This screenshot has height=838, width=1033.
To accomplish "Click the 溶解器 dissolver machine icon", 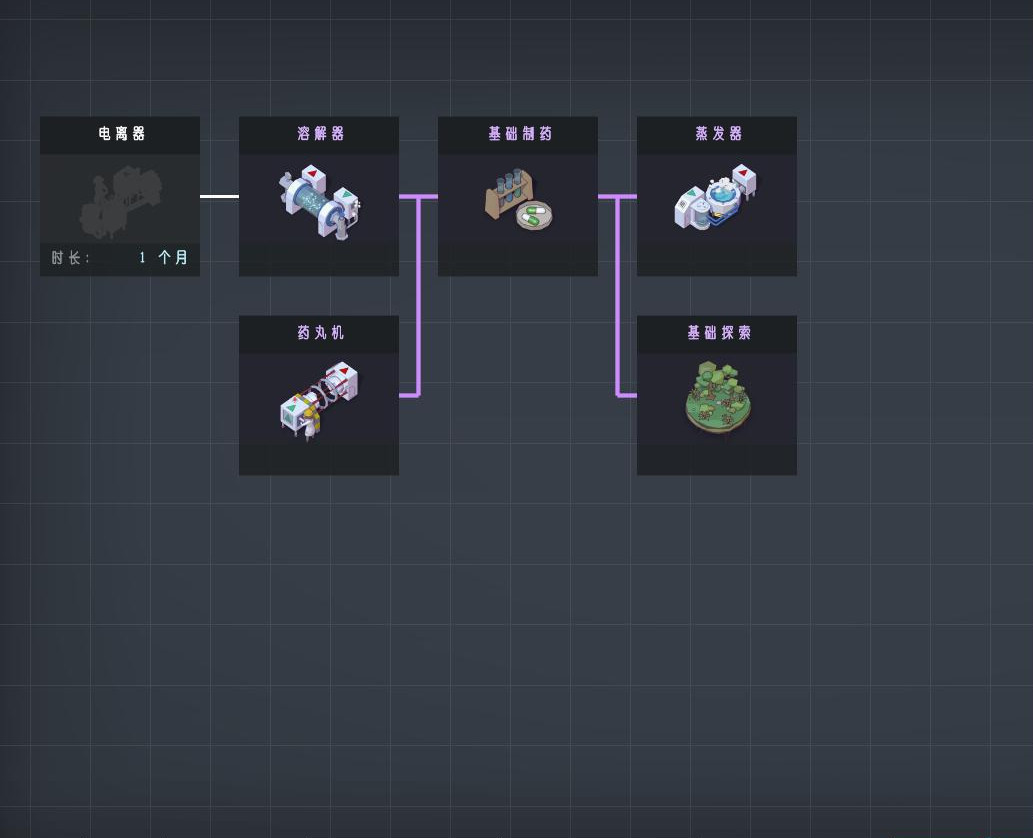I will (319, 200).
